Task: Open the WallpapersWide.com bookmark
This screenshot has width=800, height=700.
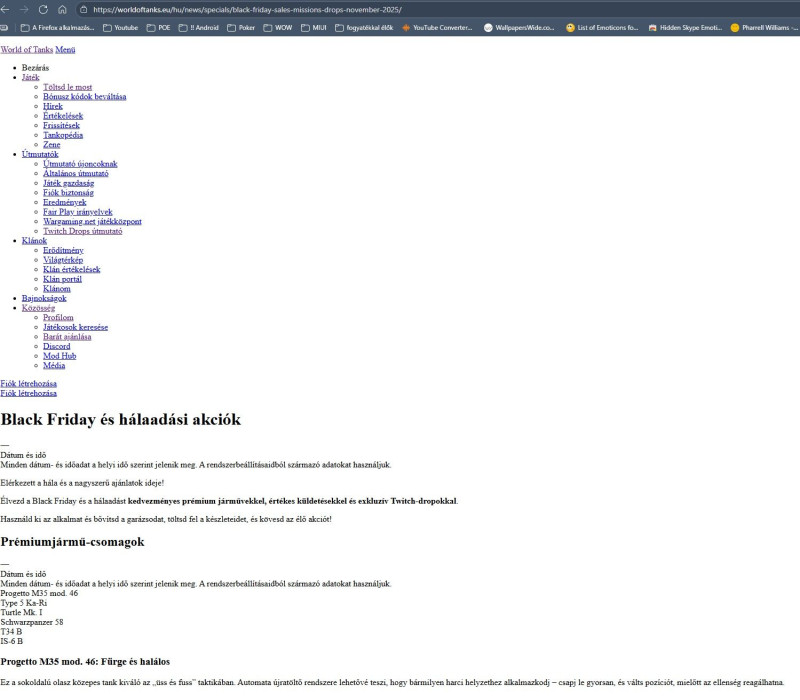Action: pyautogui.click(x=519, y=28)
